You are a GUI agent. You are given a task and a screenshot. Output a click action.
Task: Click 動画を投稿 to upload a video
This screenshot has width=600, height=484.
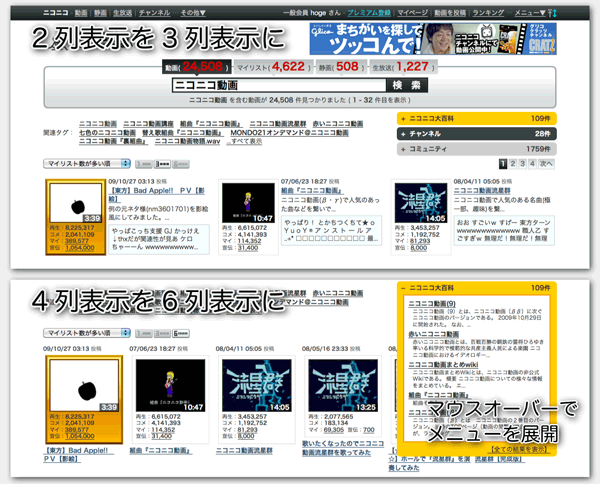450,13
